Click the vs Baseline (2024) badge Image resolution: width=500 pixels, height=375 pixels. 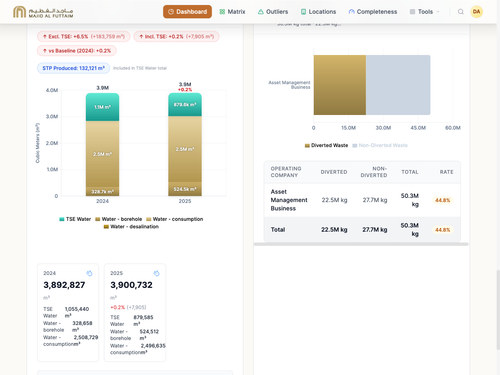pos(77,51)
